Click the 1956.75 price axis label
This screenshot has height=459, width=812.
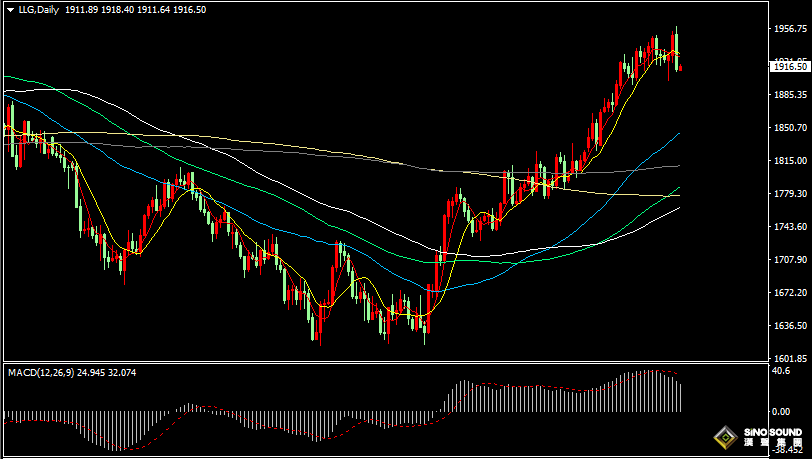point(789,29)
